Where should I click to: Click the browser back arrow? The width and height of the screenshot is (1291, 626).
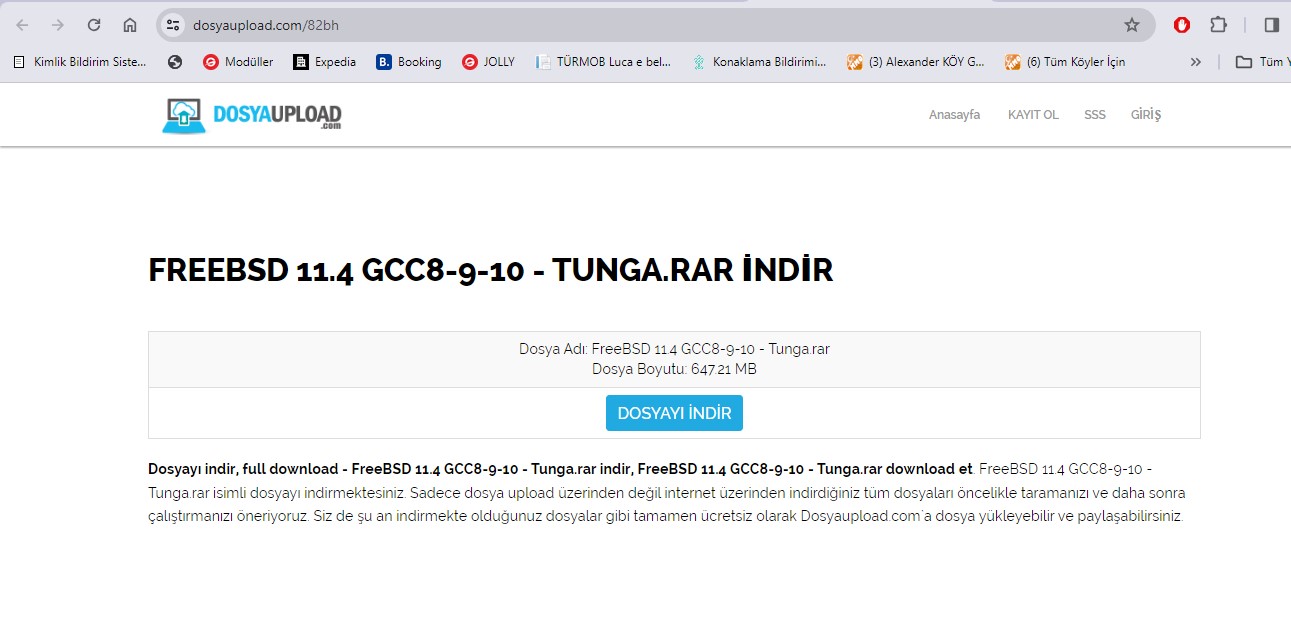[x=22, y=25]
